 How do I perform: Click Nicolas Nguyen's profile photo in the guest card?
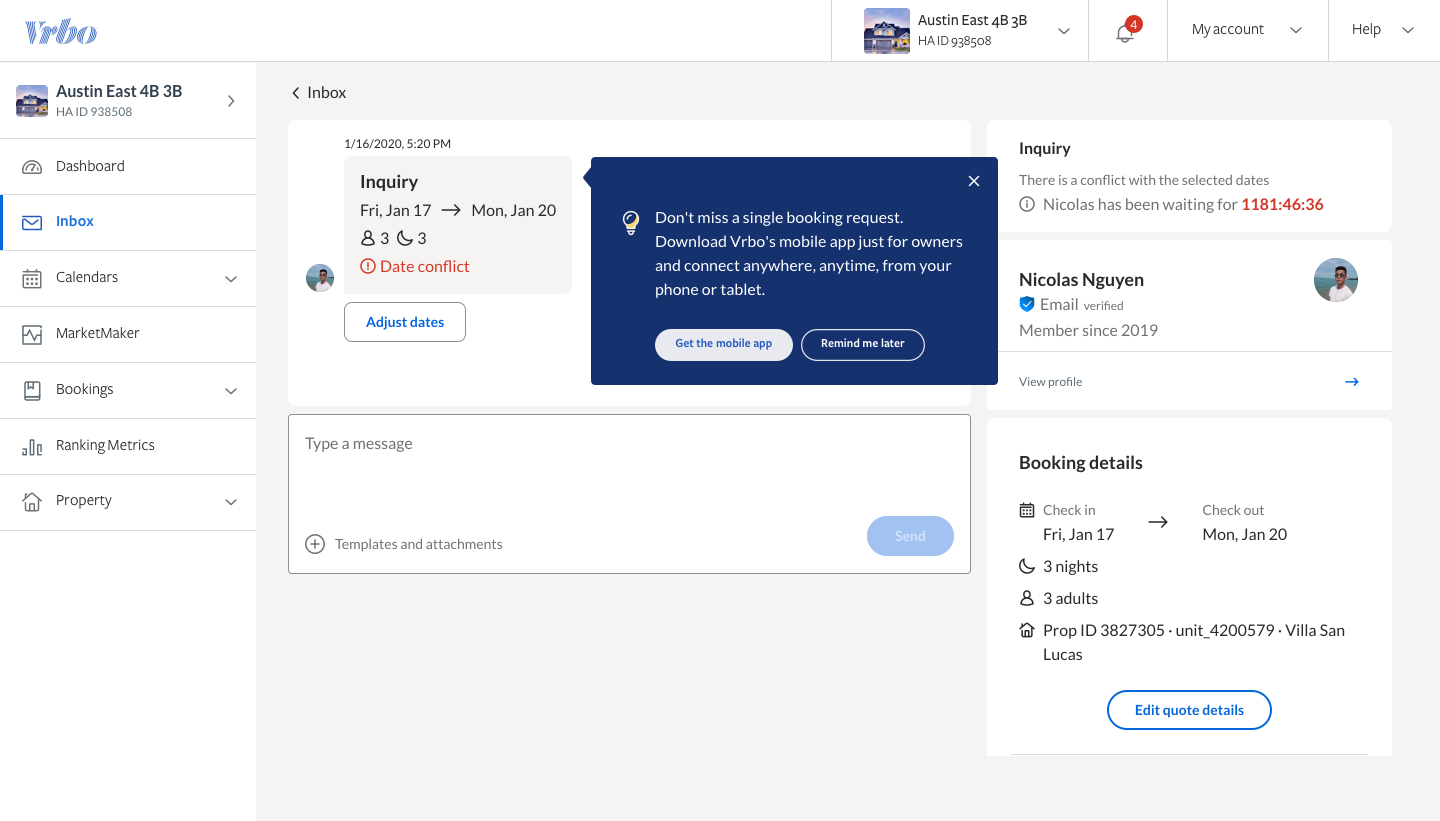point(1336,280)
